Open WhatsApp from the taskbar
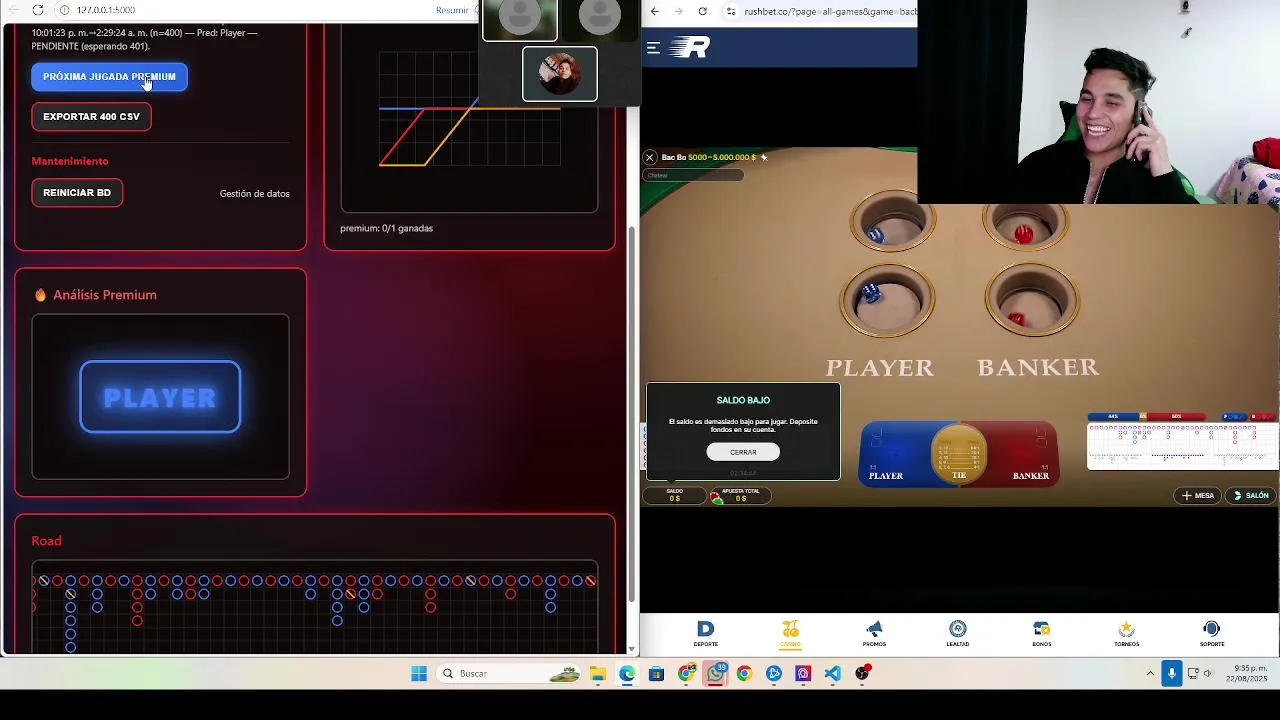The width and height of the screenshot is (1280, 720). coord(715,674)
